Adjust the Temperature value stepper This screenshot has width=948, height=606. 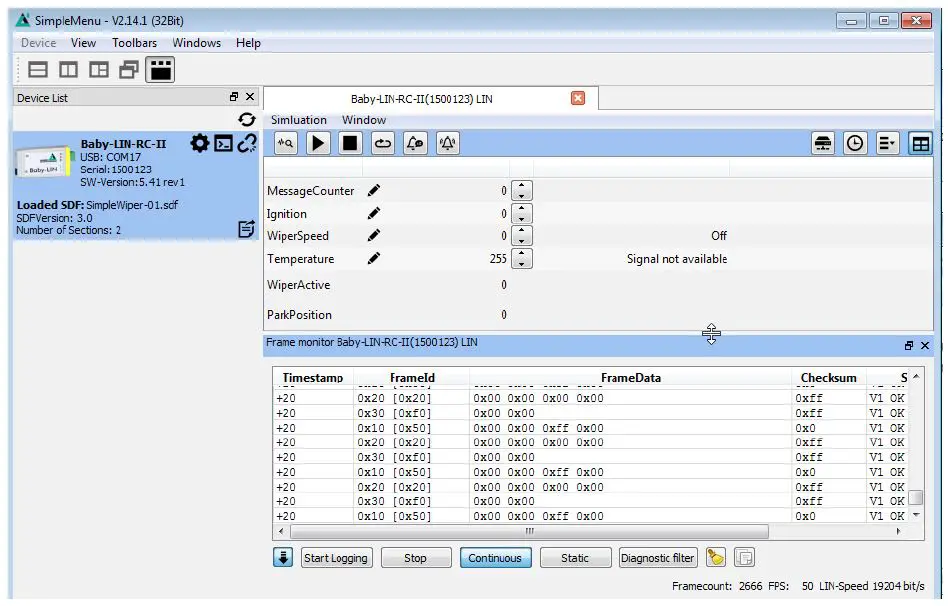(x=522, y=259)
